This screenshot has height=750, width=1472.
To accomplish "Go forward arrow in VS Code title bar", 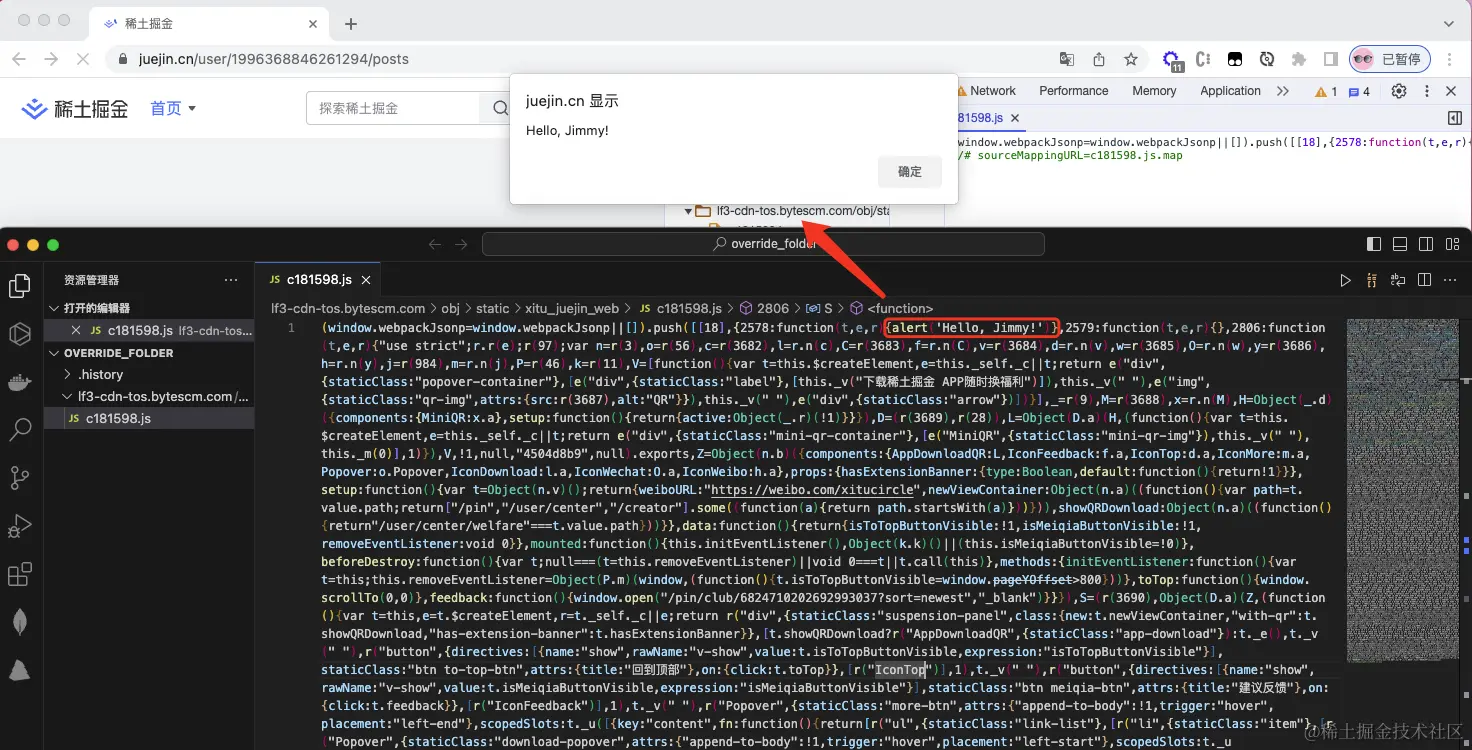I will point(461,244).
